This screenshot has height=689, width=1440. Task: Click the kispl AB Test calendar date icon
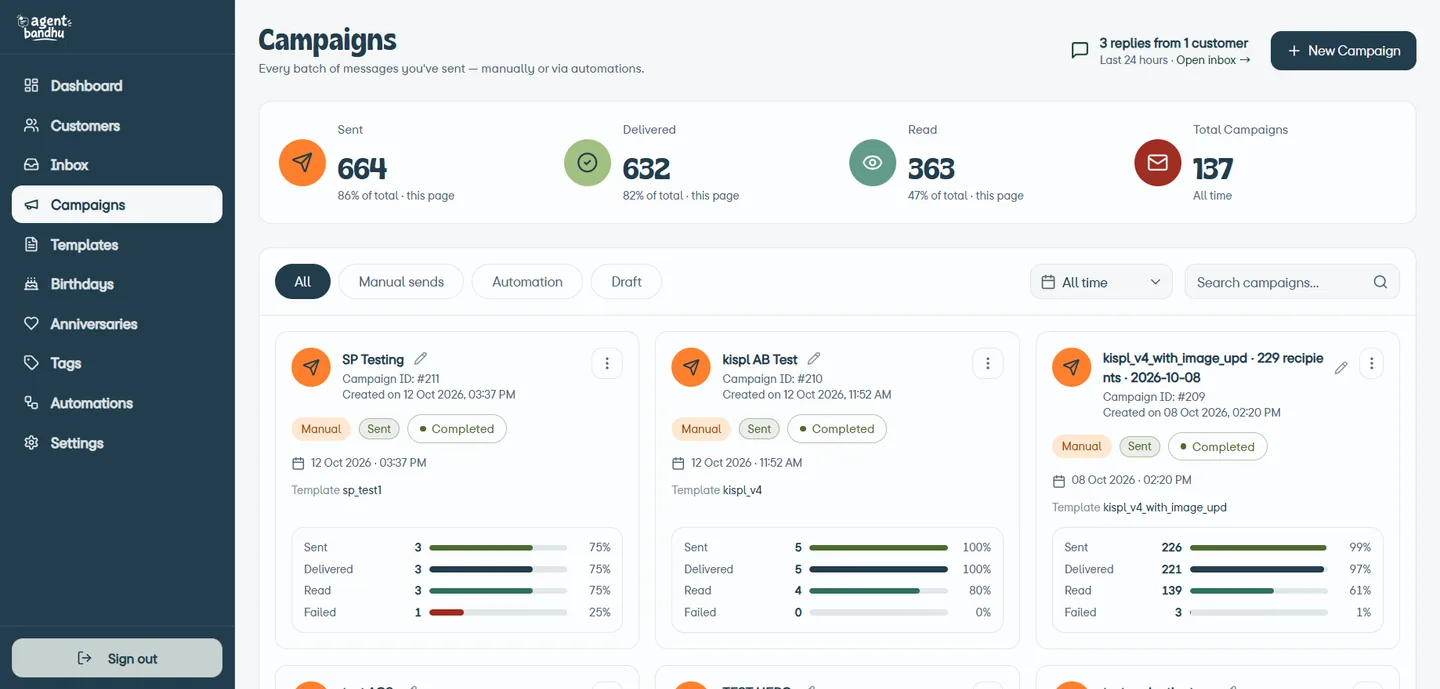coord(678,463)
